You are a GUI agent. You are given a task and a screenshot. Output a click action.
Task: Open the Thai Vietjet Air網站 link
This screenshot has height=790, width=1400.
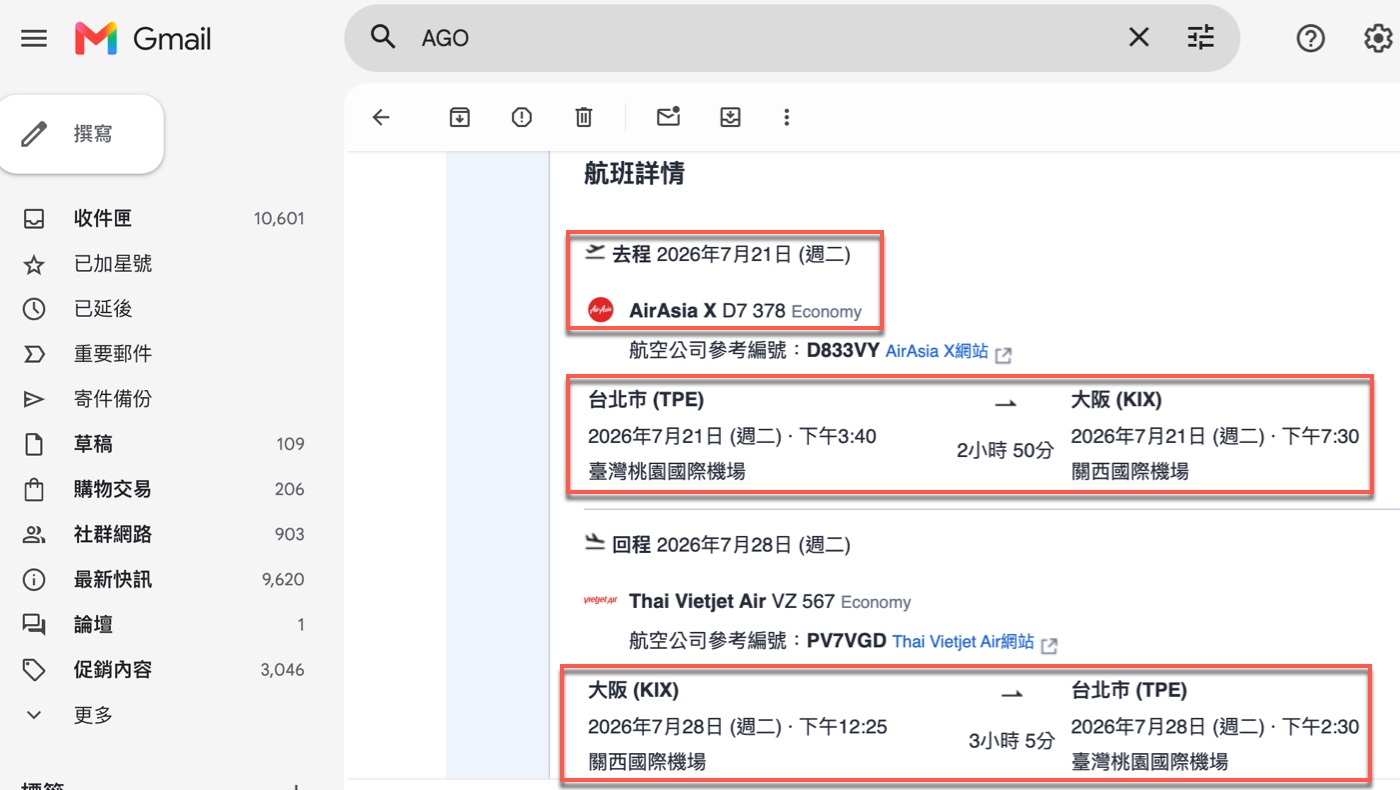(x=963, y=641)
